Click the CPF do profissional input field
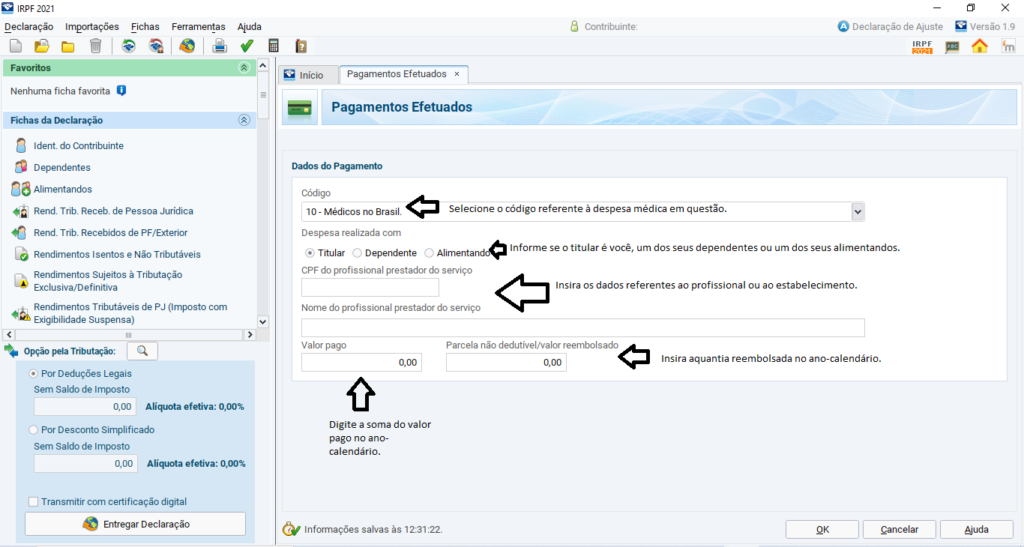Image resolution: width=1024 pixels, height=547 pixels. coord(370,287)
